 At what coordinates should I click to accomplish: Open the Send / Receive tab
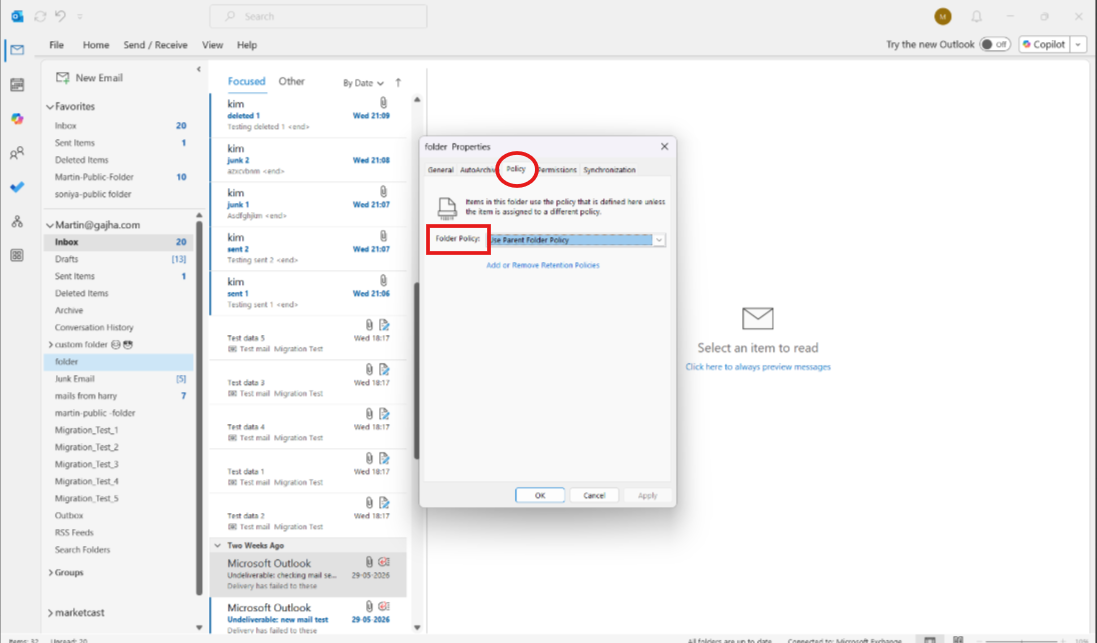(155, 45)
